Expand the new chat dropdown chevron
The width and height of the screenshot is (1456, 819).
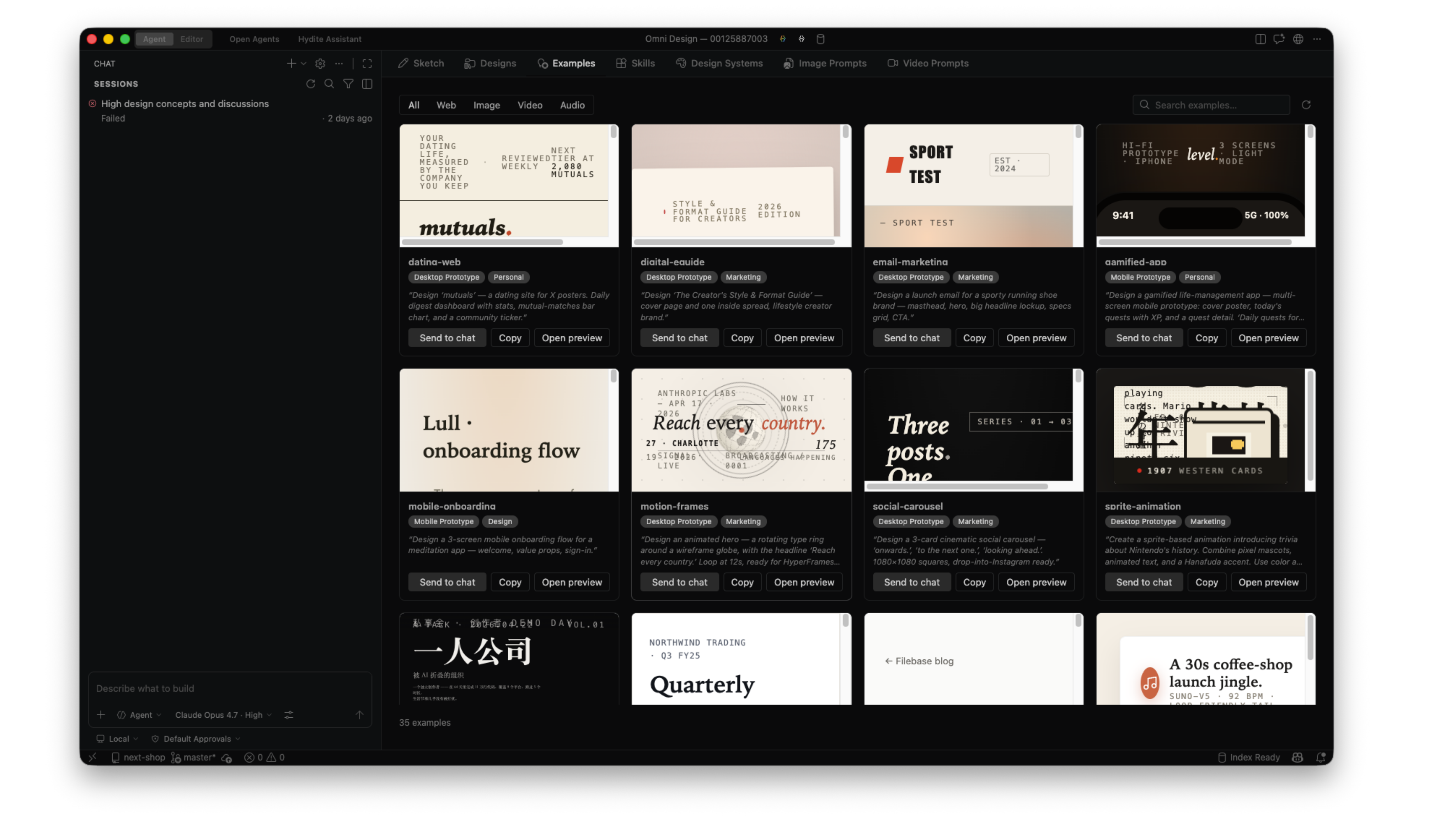coord(304,63)
